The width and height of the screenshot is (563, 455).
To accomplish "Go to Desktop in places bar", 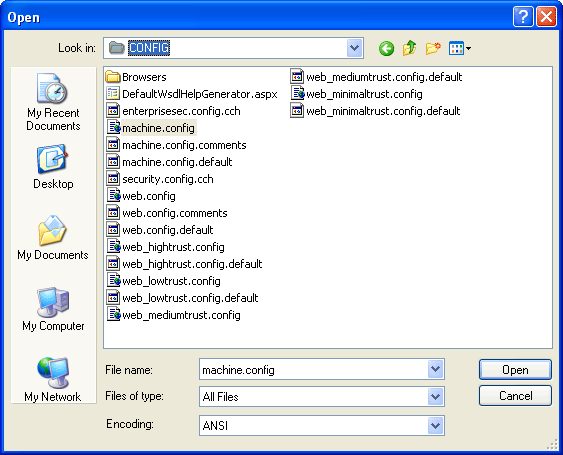I will pyautogui.click(x=53, y=167).
